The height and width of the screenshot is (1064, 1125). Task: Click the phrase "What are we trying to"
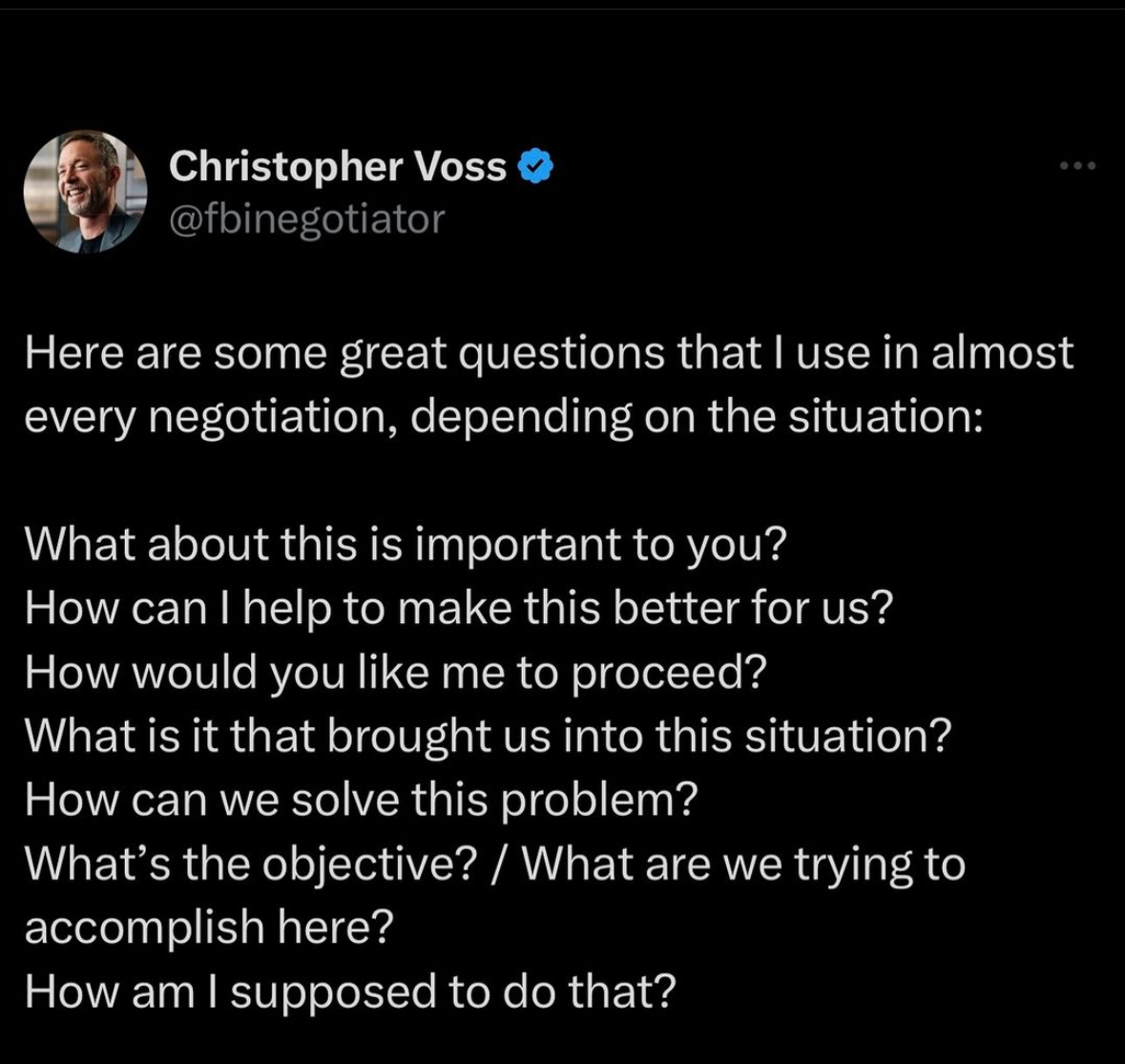(x=743, y=864)
